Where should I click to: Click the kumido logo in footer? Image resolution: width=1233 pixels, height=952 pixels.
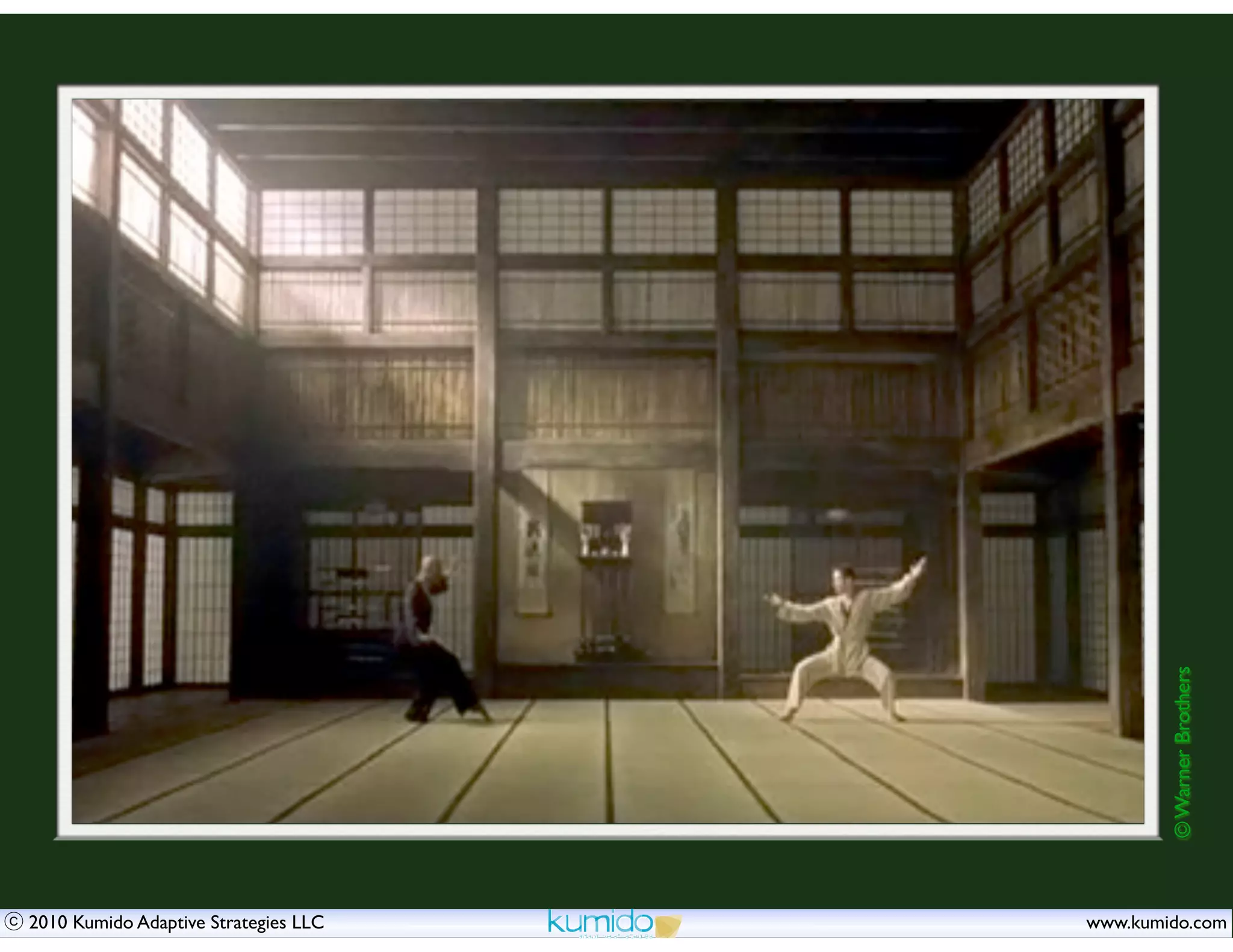[x=599, y=922]
